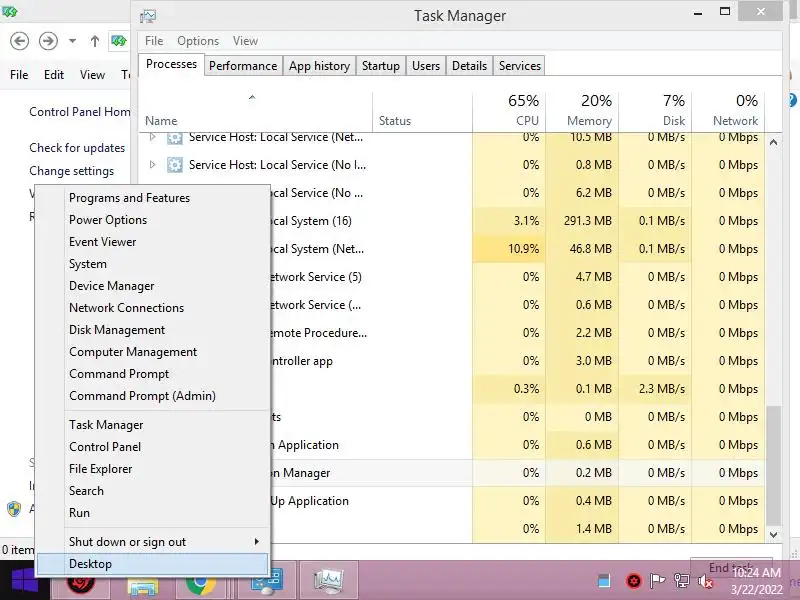Viewport: 800px width, 600px height.
Task: Switch to the App history tab
Action: (319, 66)
